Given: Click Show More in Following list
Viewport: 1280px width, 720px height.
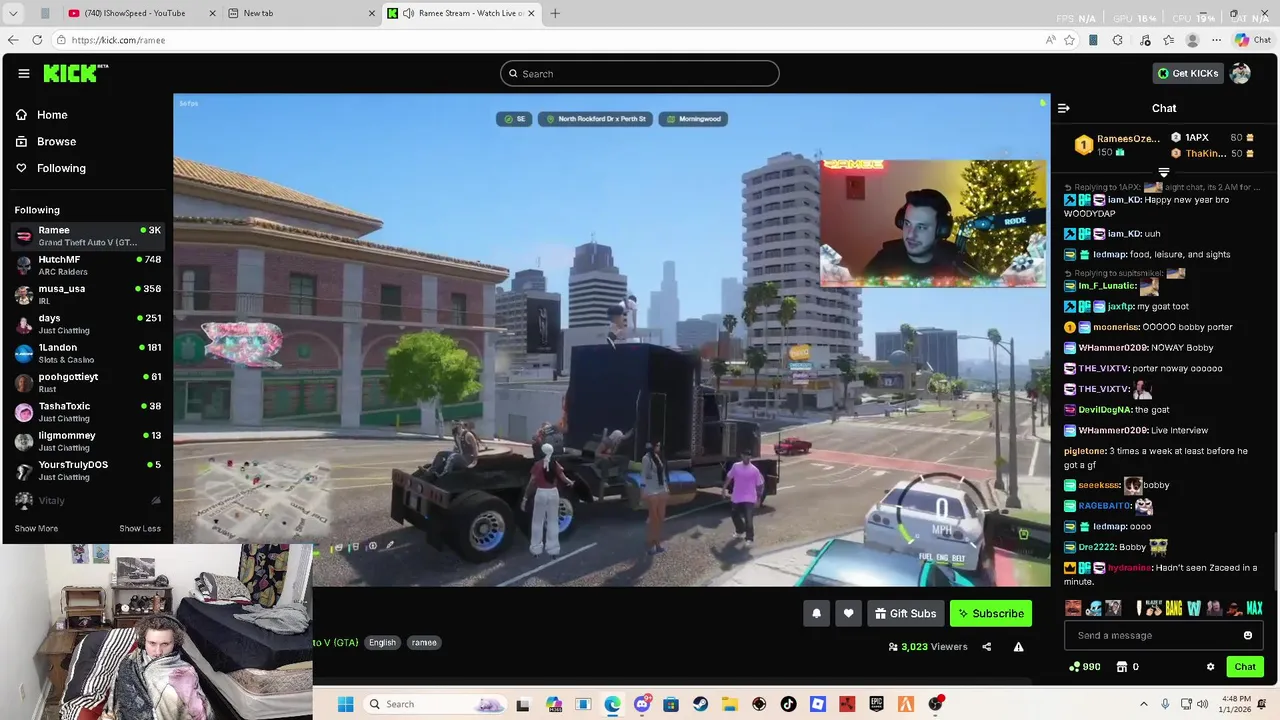Looking at the screenshot, I should pyautogui.click(x=36, y=528).
